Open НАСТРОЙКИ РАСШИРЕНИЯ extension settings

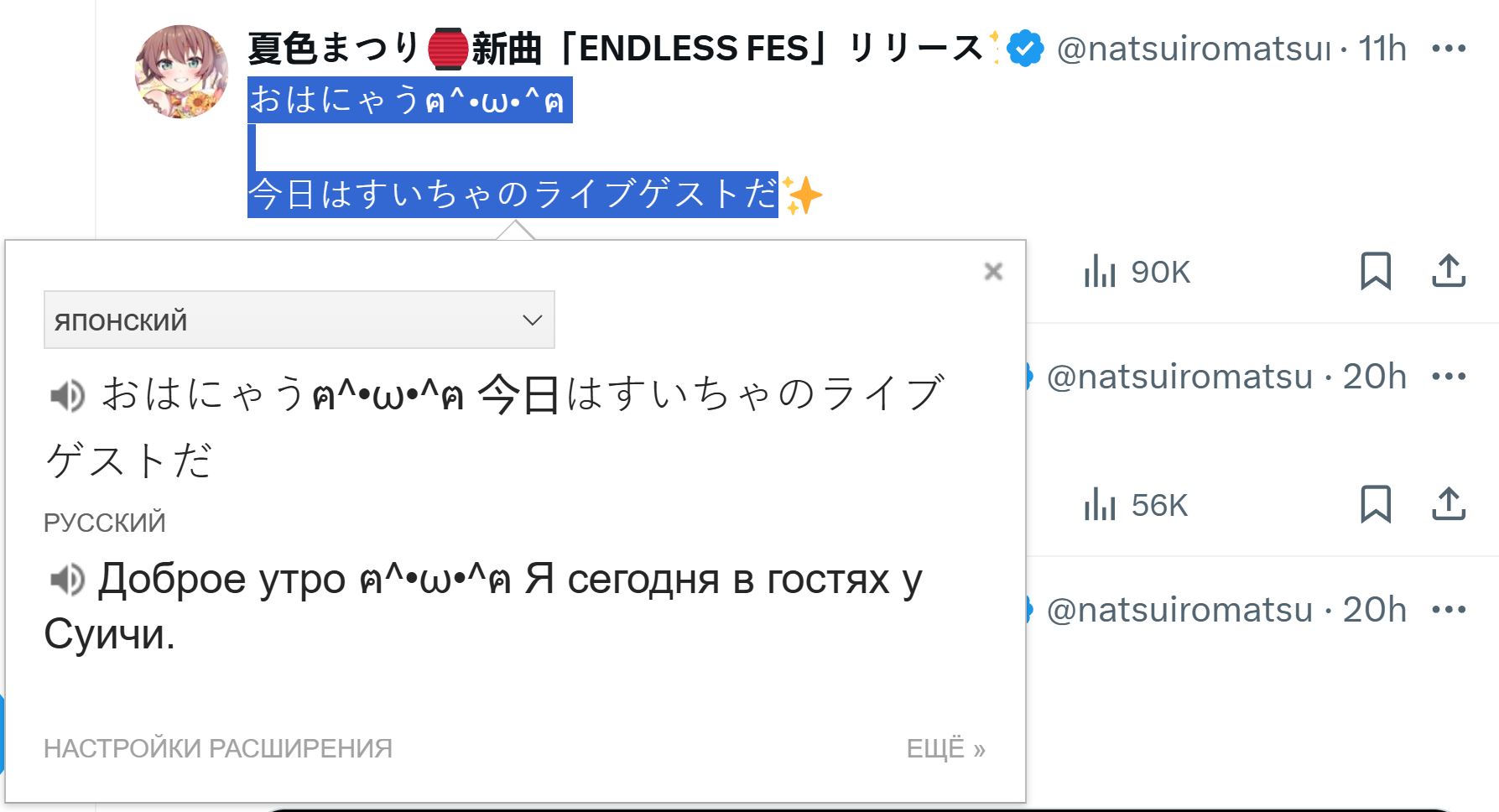(x=218, y=747)
